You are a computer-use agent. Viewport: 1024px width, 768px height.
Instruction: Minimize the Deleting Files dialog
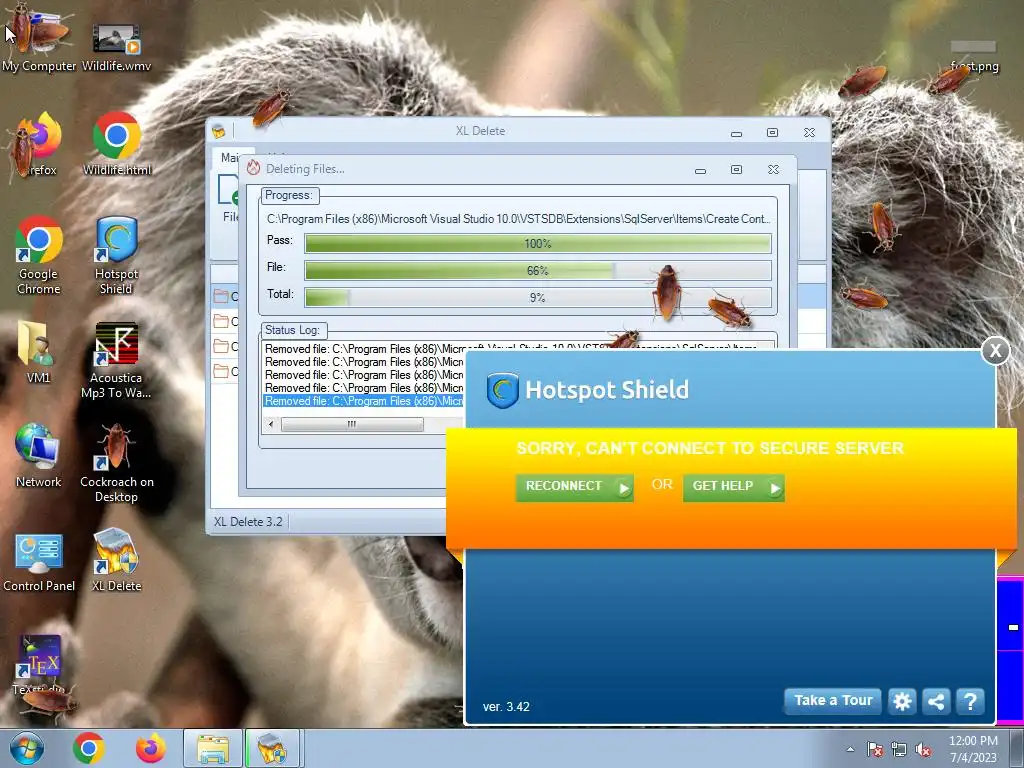(x=701, y=170)
